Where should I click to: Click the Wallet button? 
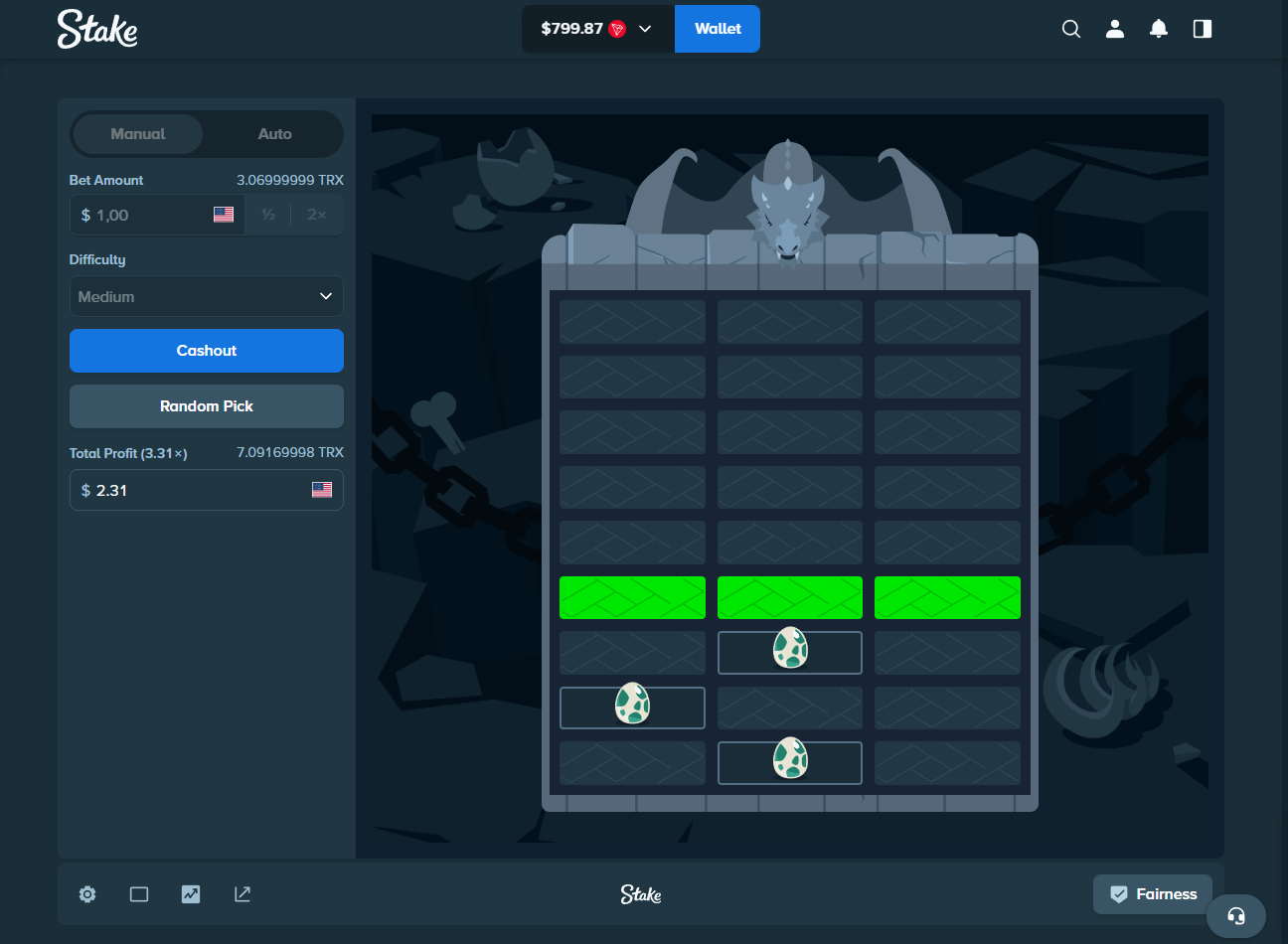(x=718, y=29)
